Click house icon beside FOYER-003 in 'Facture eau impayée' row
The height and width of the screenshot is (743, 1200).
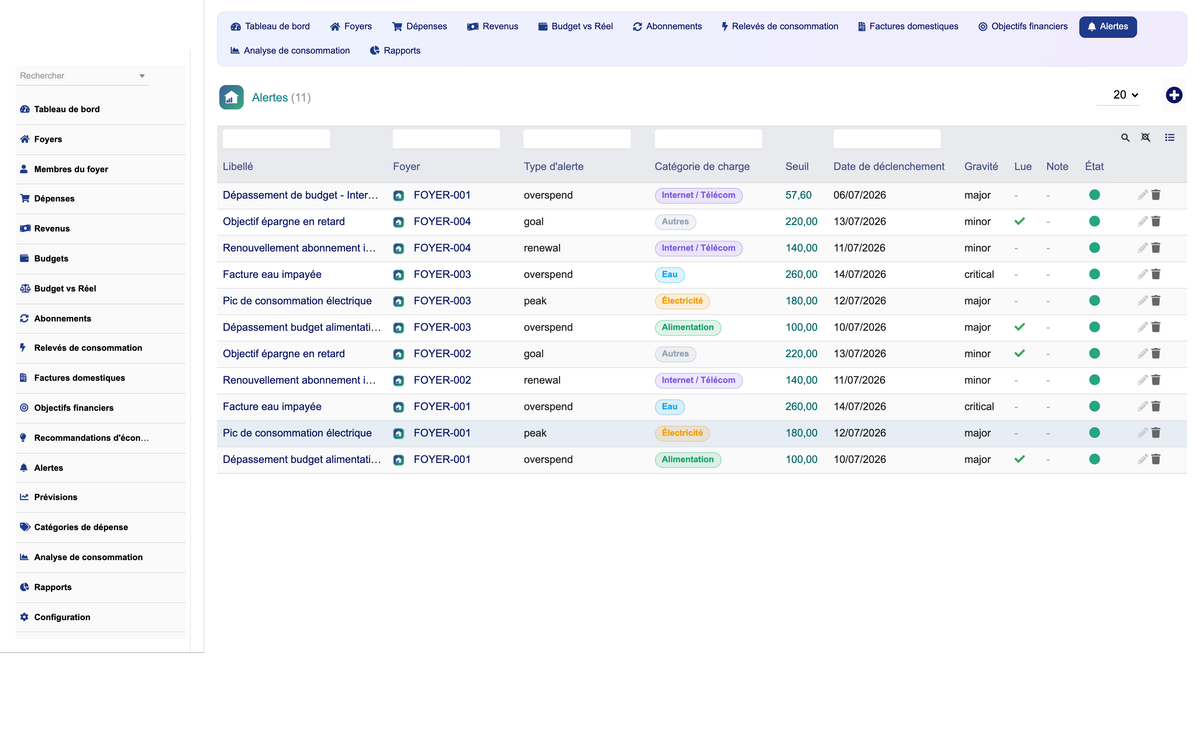pyautogui.click(x=399, y=275)
